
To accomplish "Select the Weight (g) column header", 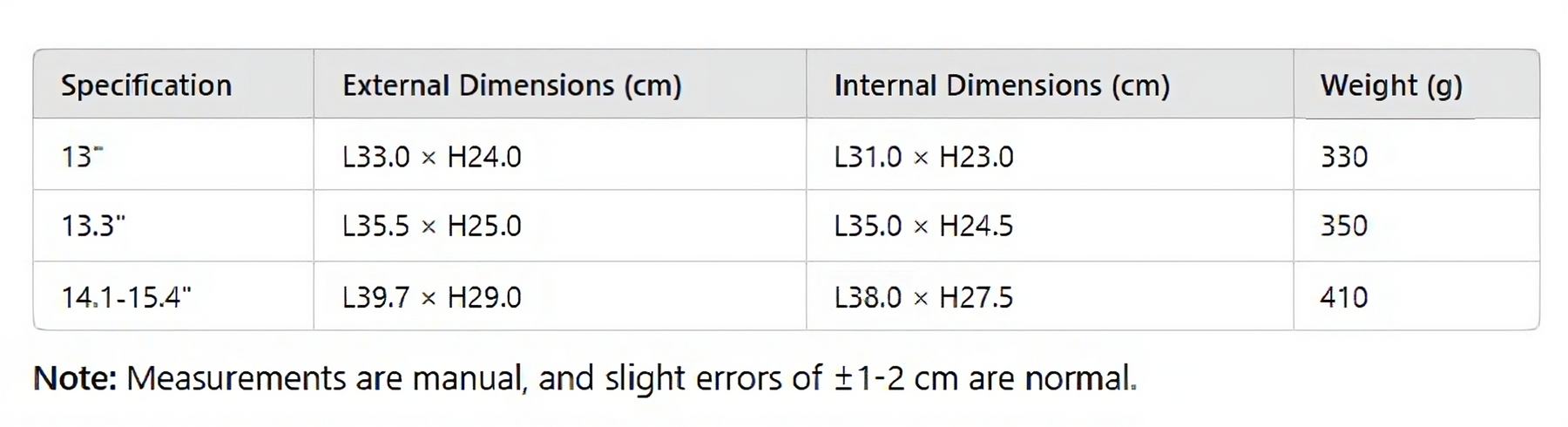I will (x=1391, y=85).
